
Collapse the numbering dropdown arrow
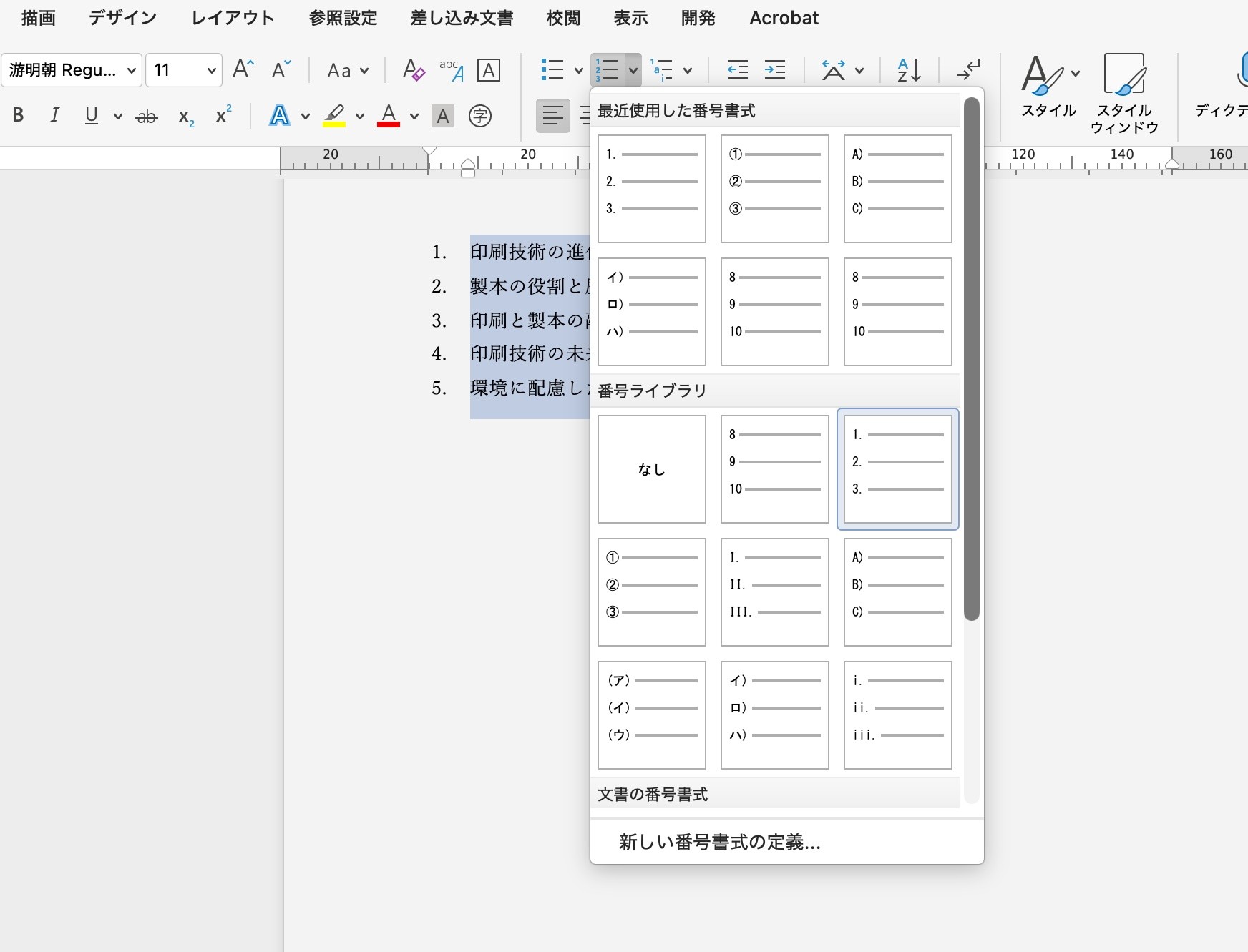pyautogui.click(x=633, y=70)
